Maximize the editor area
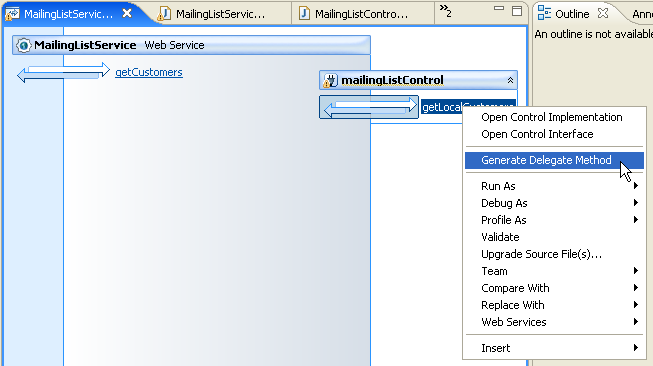 517,11
